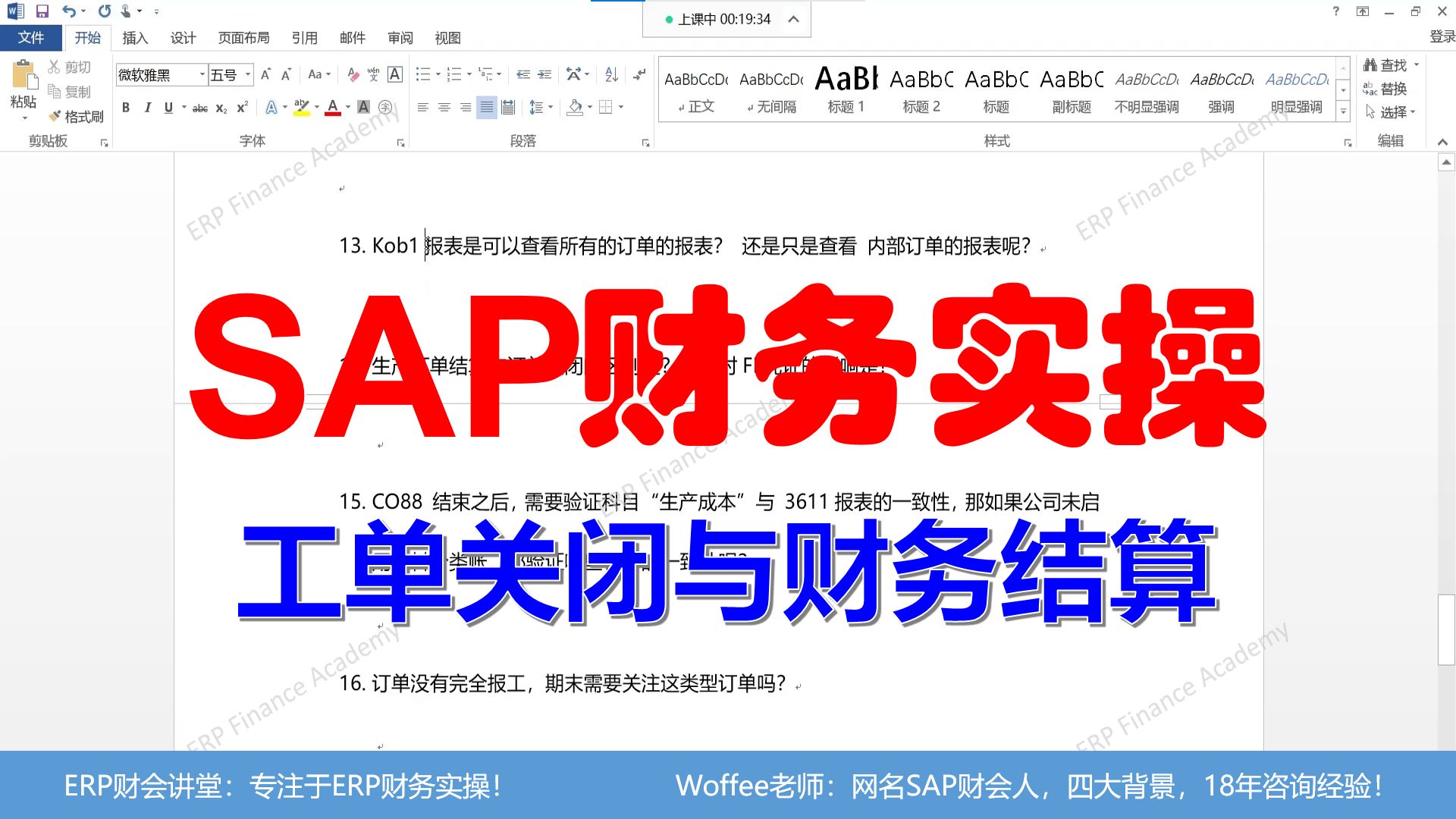Increase font size with grow font icon
Screen dimensions: 1456x819
265,74
